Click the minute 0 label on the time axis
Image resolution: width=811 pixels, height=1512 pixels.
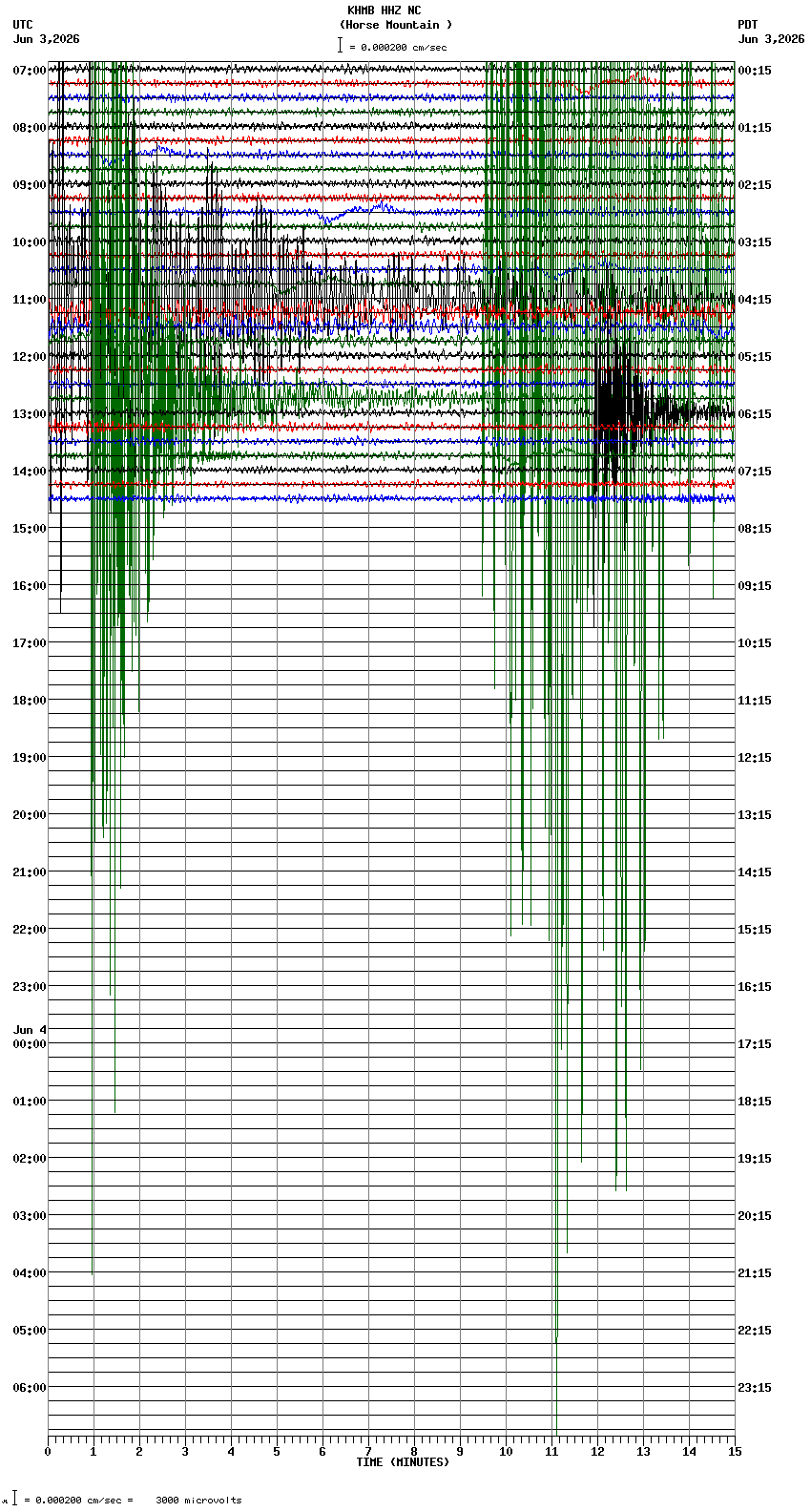click(x=48, y=1452)
